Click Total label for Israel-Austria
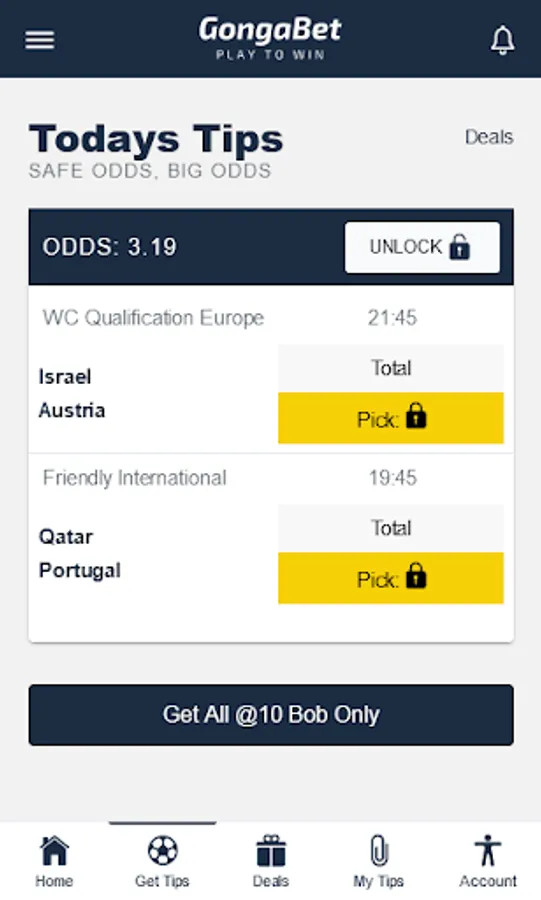 tap(391, 368)
